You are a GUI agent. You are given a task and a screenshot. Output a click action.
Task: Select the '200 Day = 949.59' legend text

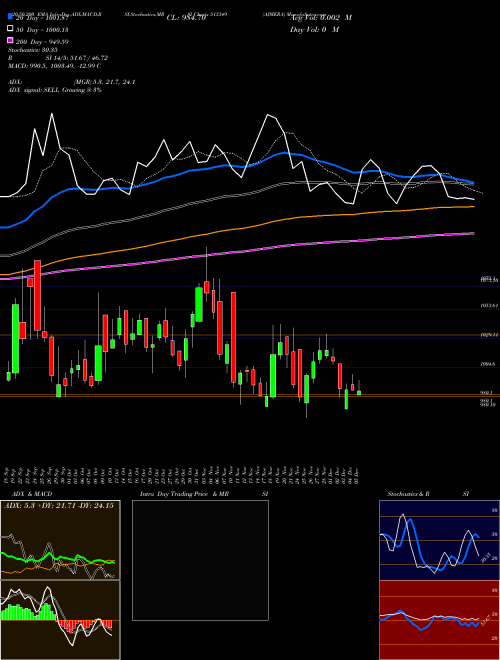click(x=42, y=42)
